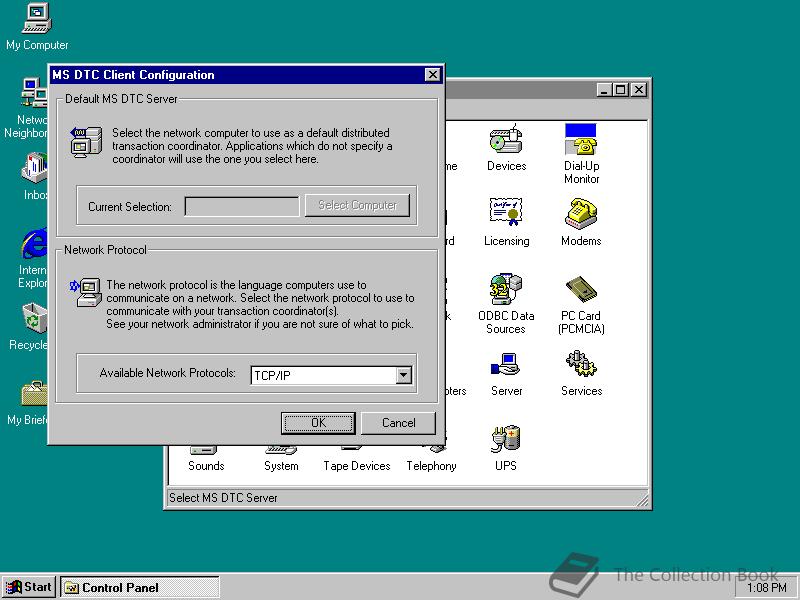
Task: Expand the Available Network Protocols dropdown arrow
Action: click(404, 376)
